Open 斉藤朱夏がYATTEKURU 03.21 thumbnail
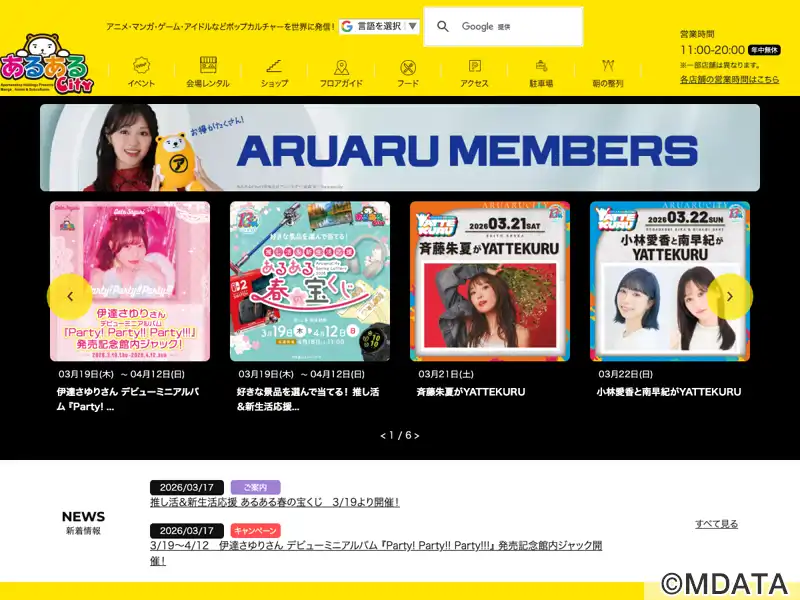800x600 pixels. click(490, 282)
